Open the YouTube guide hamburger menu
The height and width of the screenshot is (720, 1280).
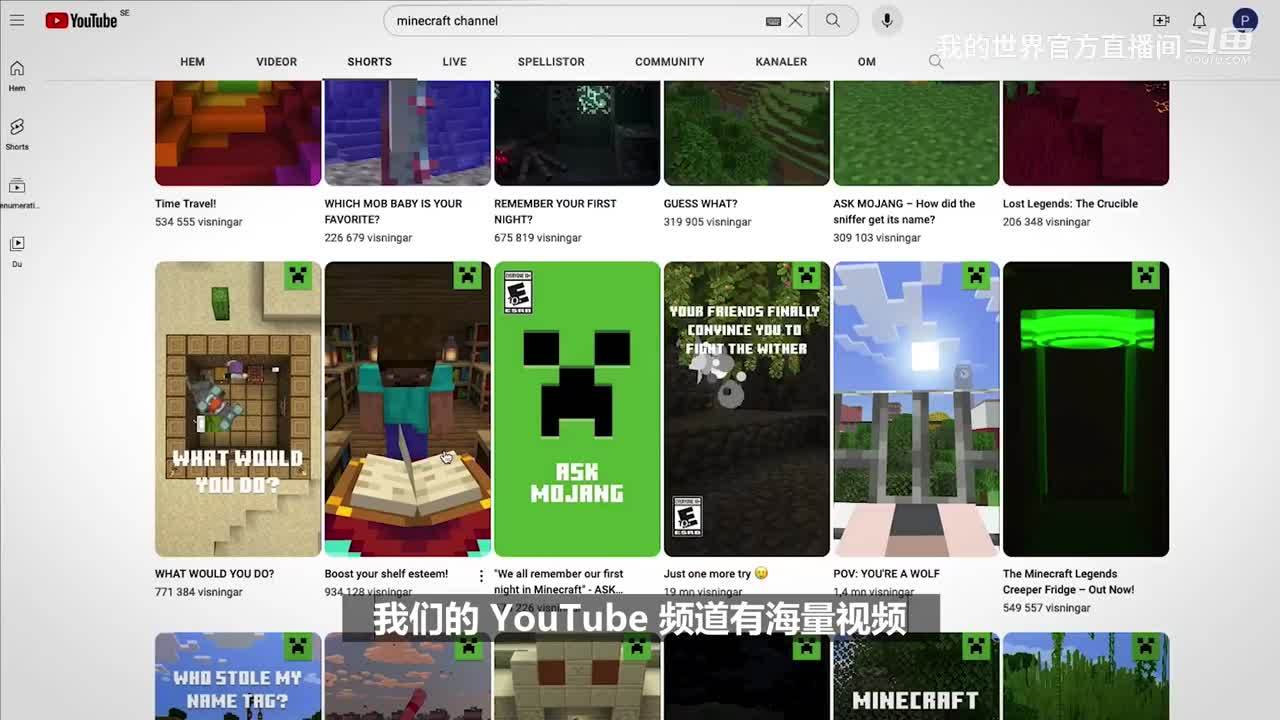coord(17,20)
